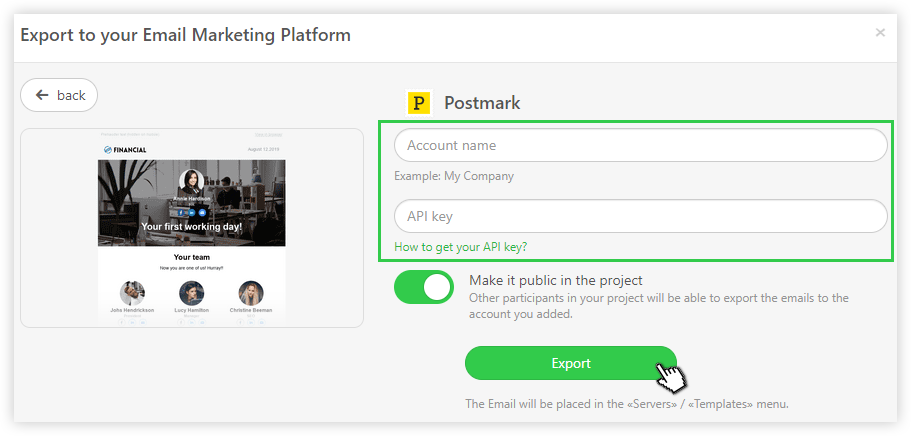Click the 'Your team' heading in preview
Screen dimensions: 911x436
191,257
